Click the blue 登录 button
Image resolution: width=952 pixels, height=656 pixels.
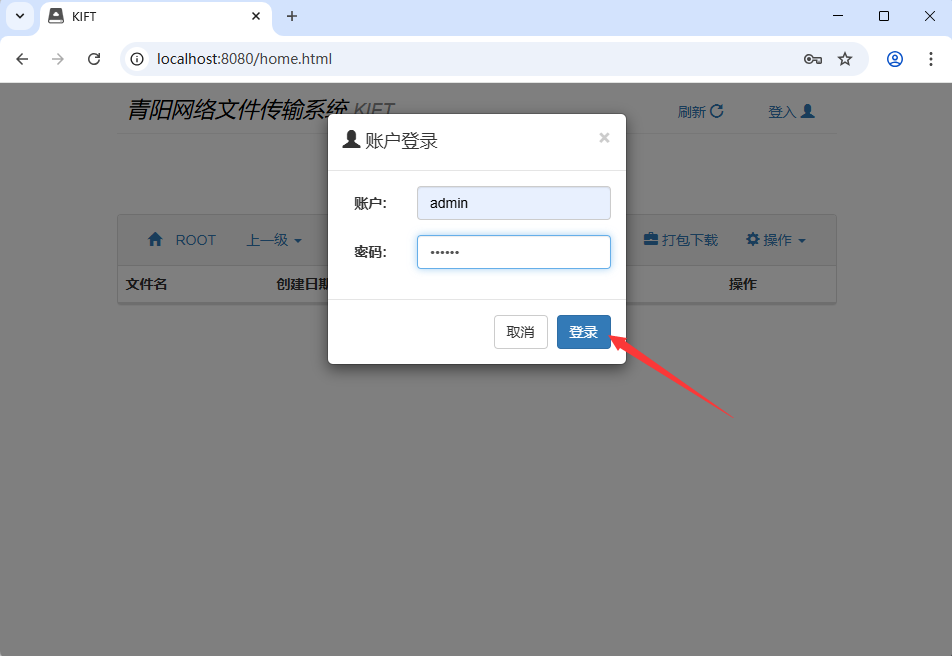click(583, 332)
